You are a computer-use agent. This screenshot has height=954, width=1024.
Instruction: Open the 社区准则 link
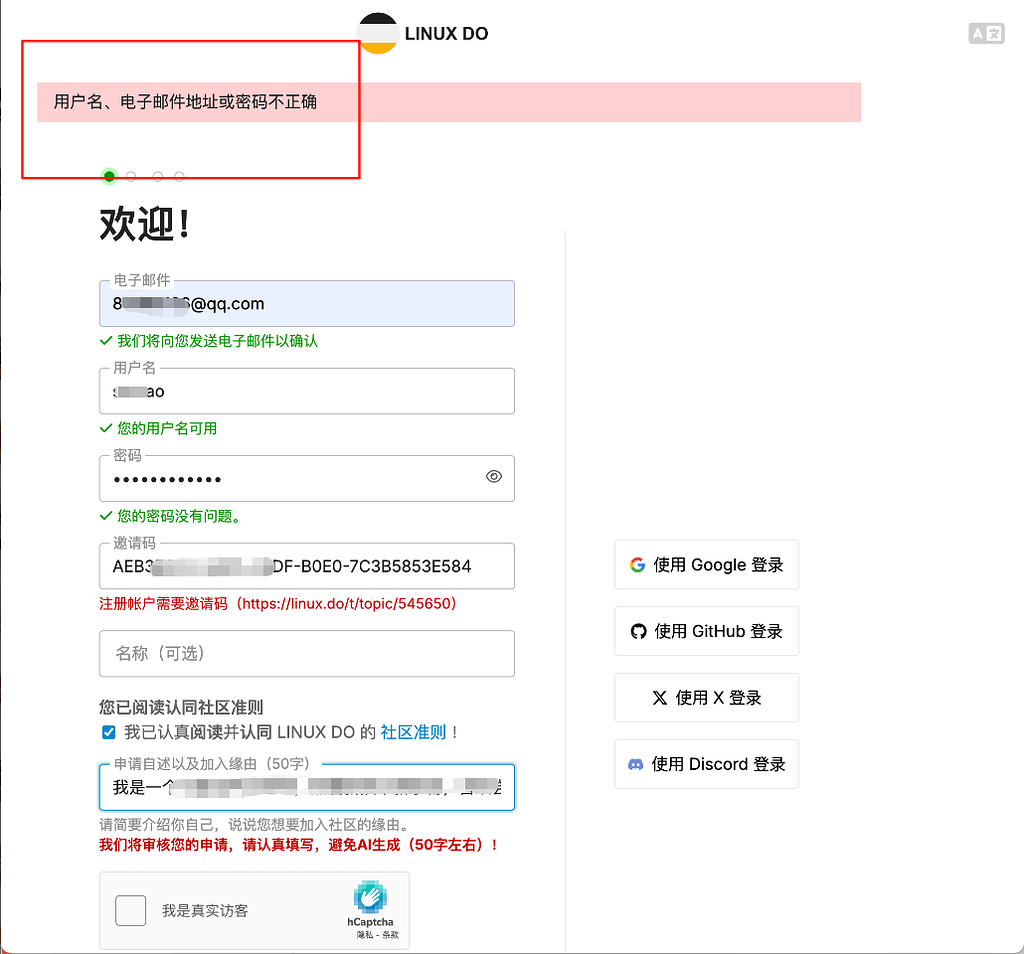pos(413,733)
